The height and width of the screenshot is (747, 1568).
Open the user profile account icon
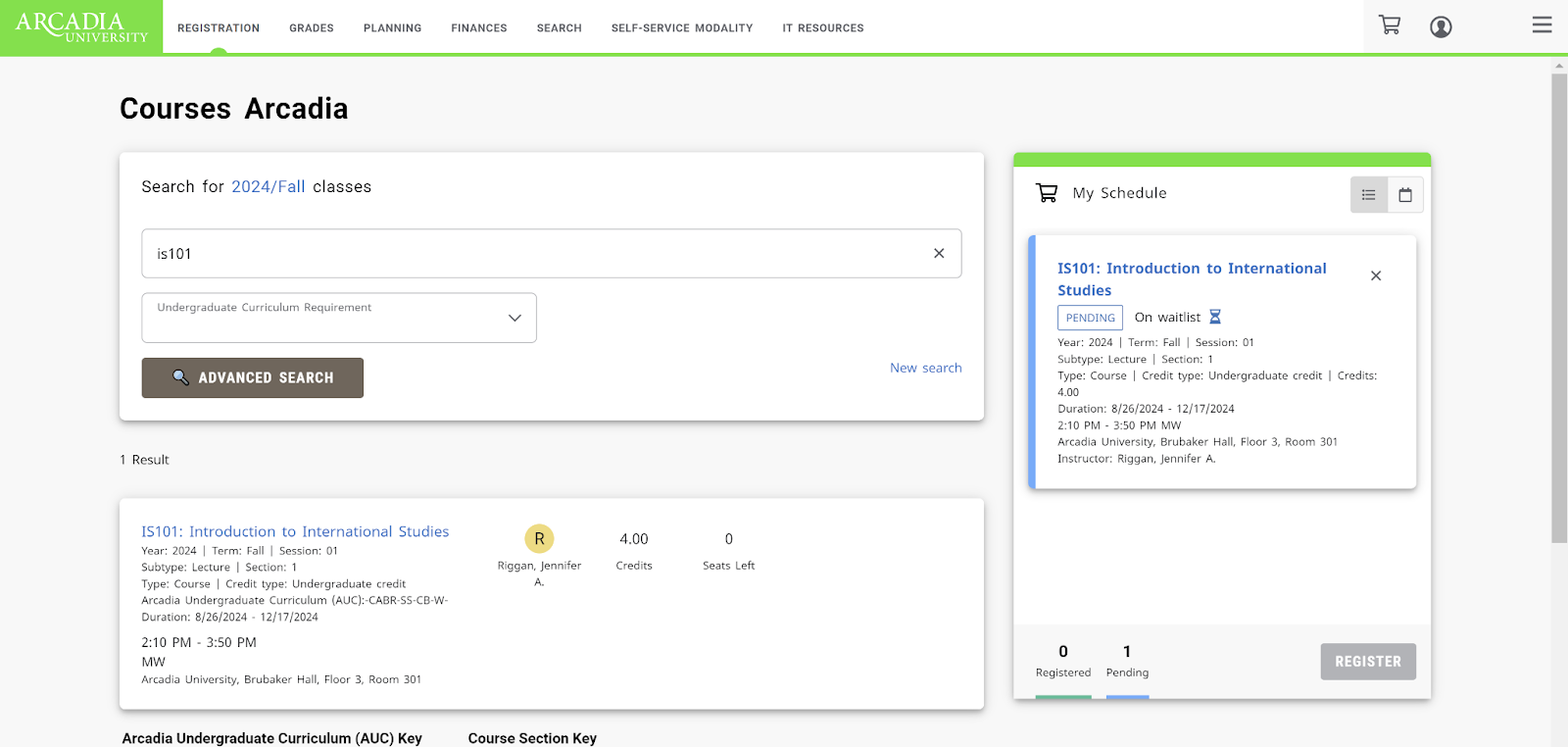[1441, 27]
